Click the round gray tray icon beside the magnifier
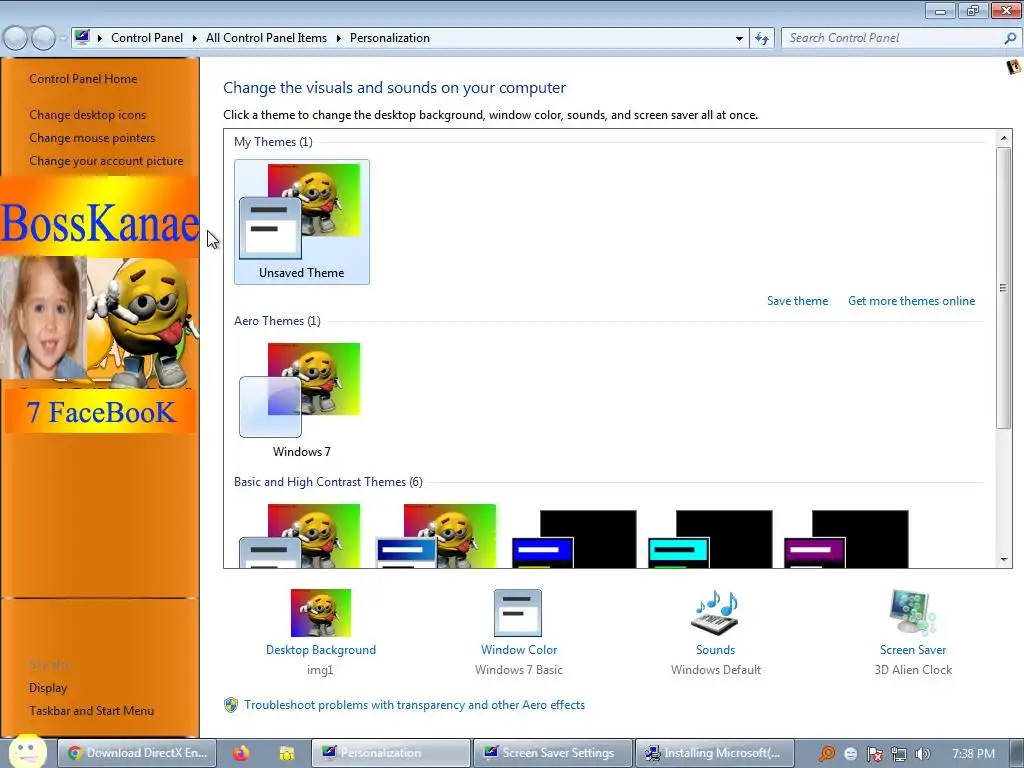 pos(850,754)
